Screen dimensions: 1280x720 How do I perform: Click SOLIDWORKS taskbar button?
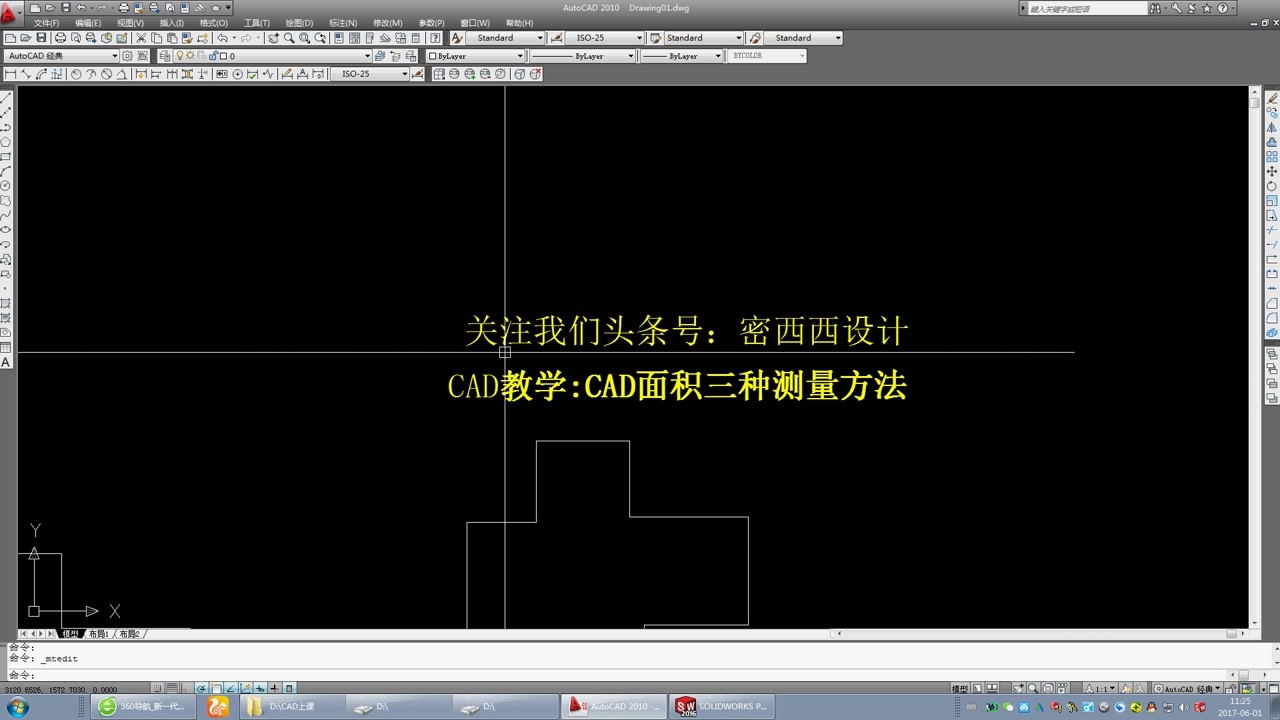coord(721,707)
